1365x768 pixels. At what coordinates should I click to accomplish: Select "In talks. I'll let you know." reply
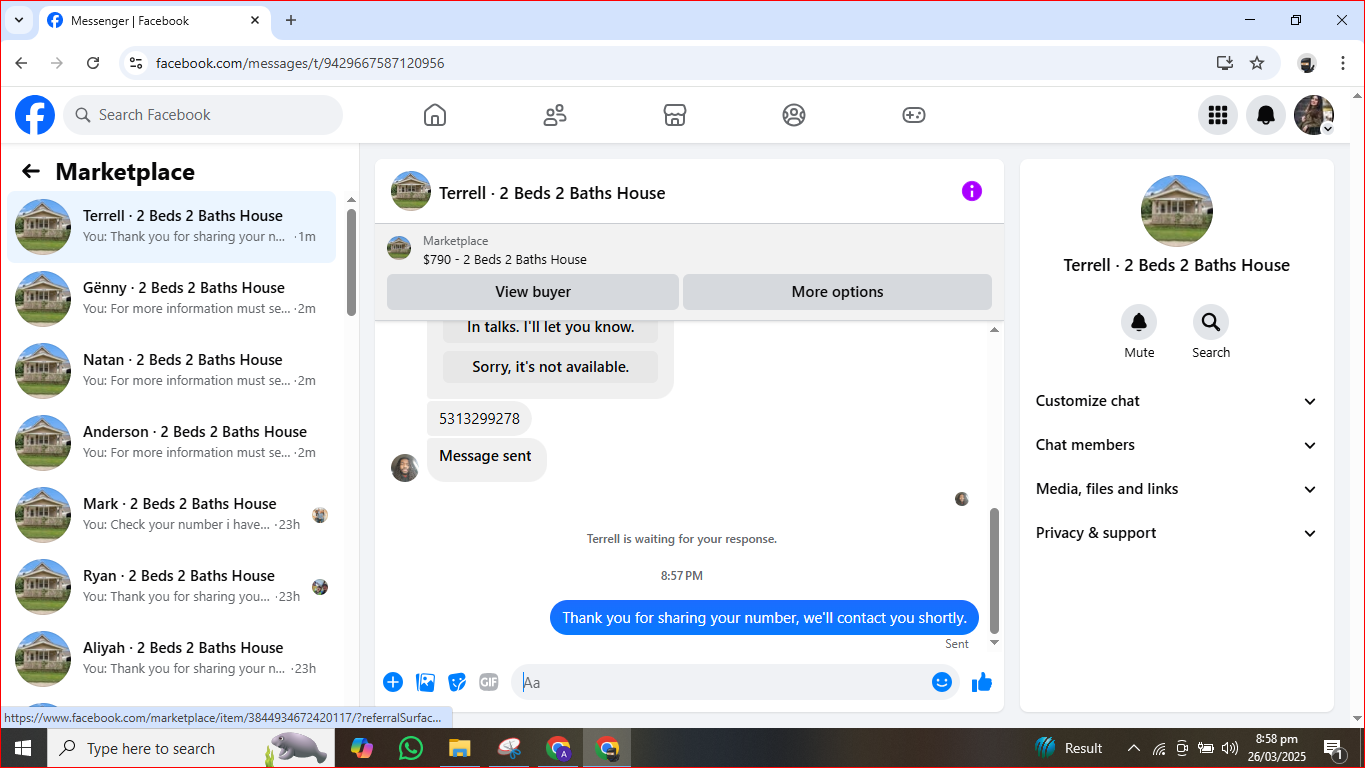(550, 327)
